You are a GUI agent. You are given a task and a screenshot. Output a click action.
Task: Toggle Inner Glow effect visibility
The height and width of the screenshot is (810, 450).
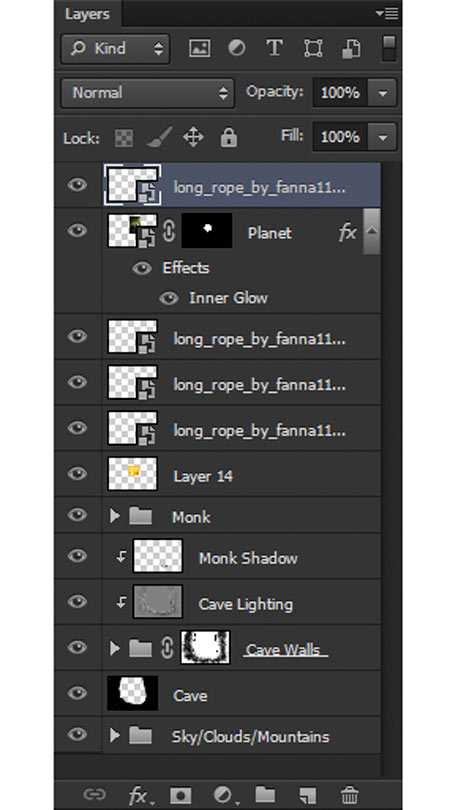(x=169, y=298)
